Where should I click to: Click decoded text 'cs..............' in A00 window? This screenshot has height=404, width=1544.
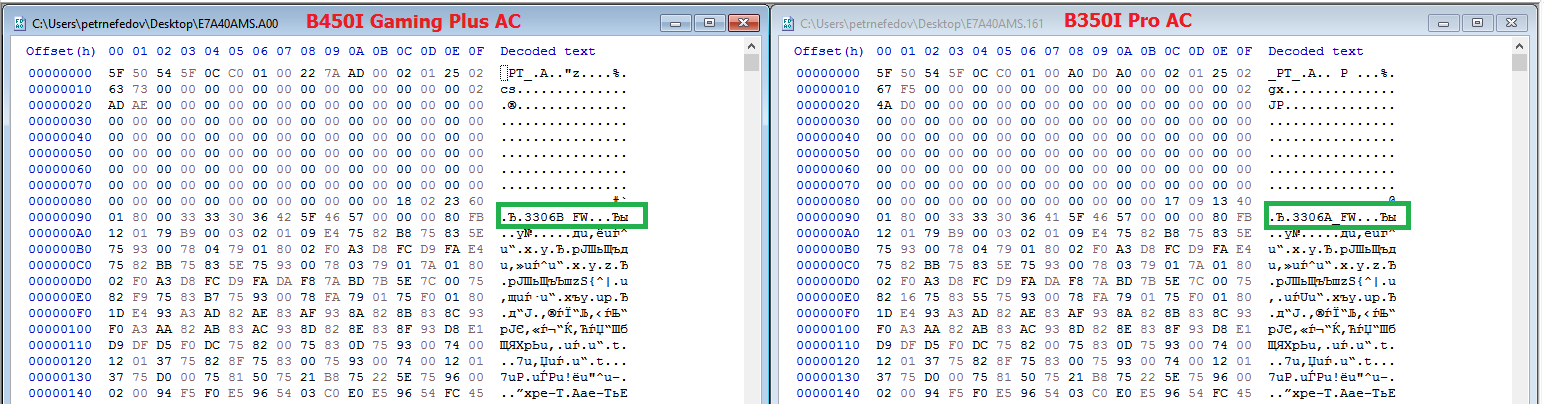(x=564, y=89)
